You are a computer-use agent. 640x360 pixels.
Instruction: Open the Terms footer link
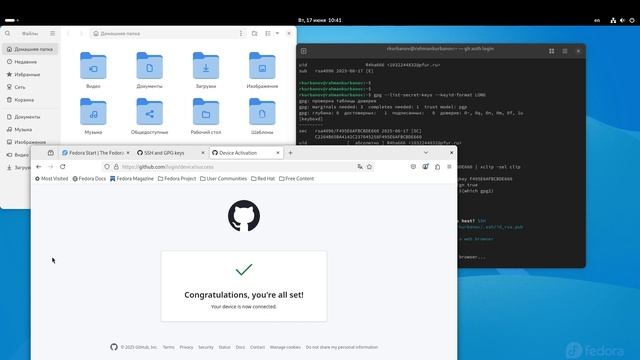pos(169,347)
